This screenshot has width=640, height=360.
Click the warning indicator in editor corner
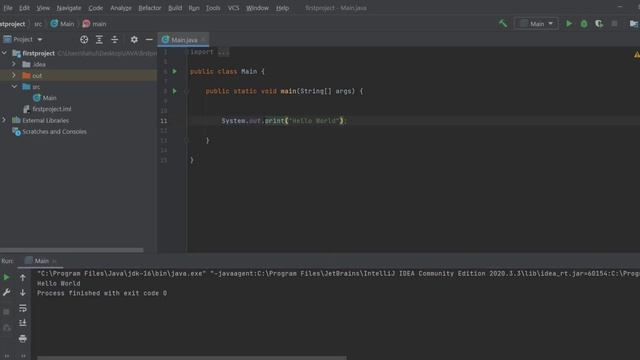[636, 55]
